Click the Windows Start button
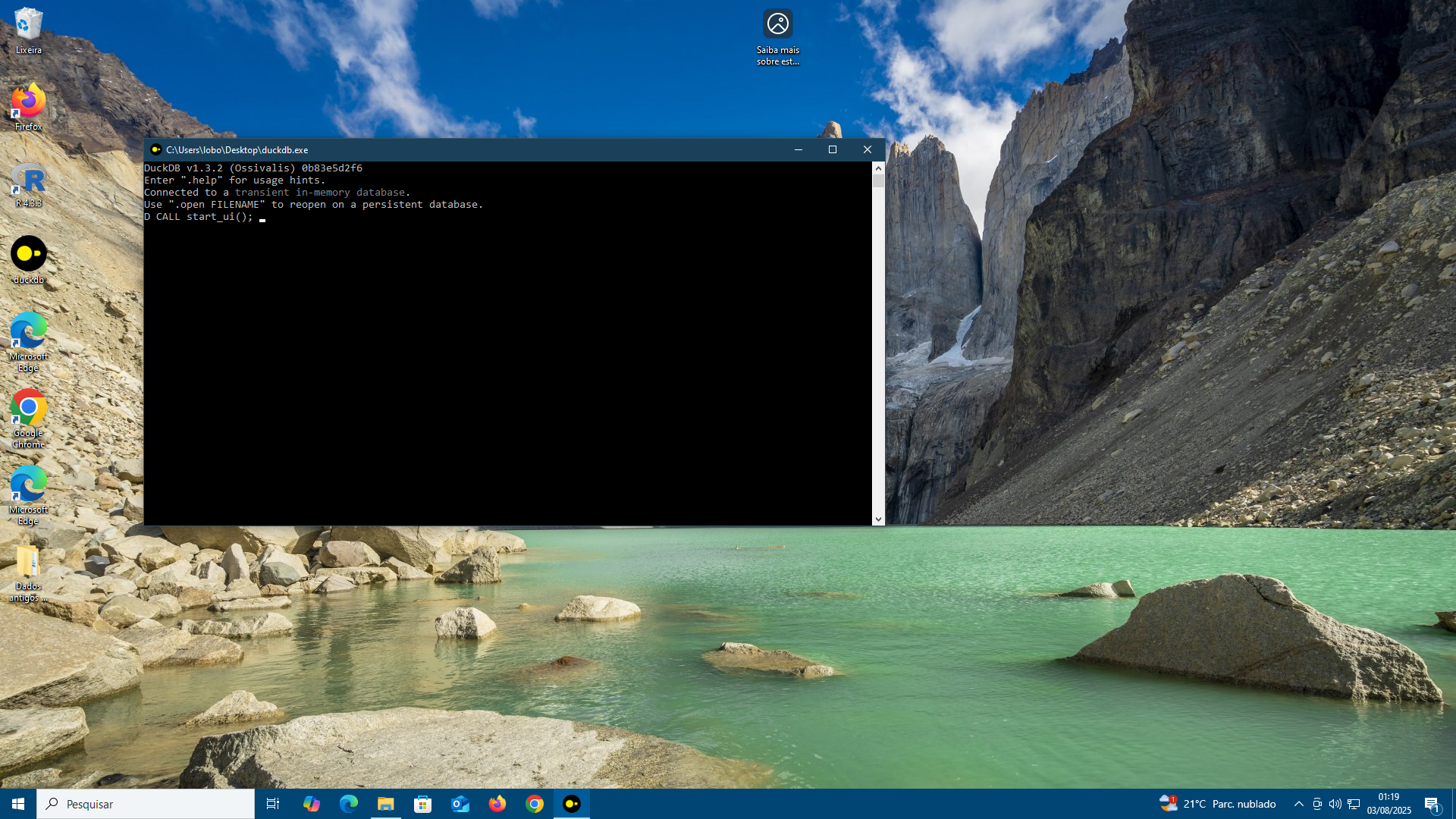Viewport: 1456px width, 819px height. 18,804
